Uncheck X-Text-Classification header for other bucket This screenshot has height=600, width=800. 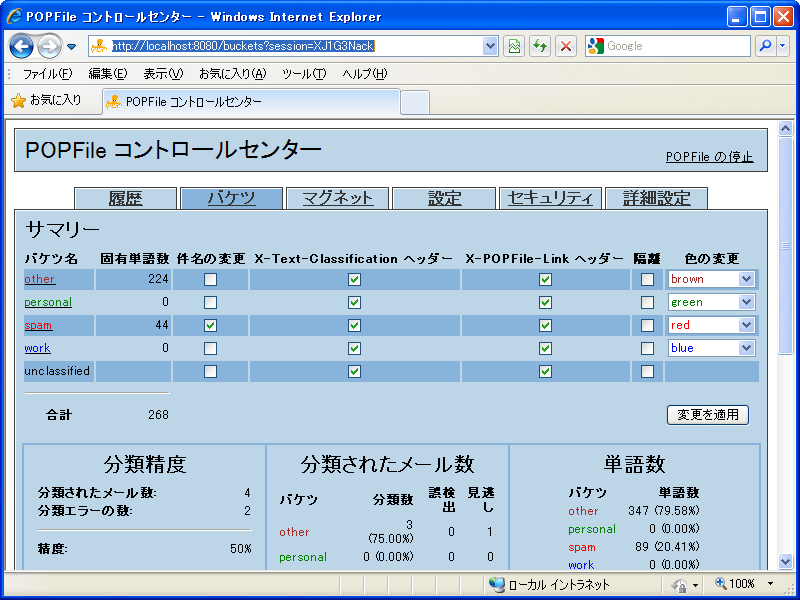[354, 280]
